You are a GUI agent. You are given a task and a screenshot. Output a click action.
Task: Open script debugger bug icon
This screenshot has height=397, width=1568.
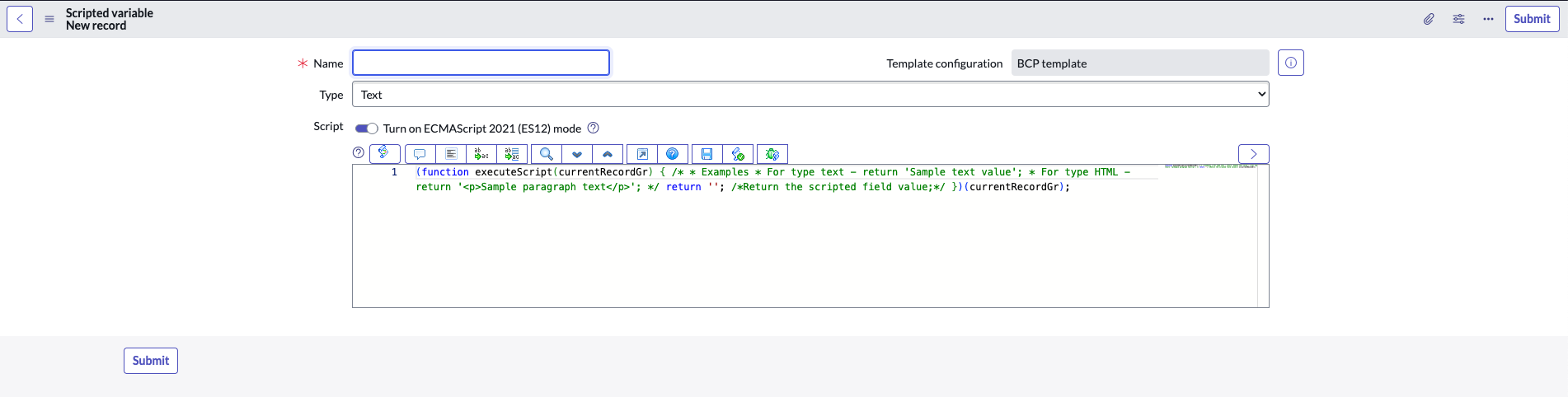(x=772, y=154)
